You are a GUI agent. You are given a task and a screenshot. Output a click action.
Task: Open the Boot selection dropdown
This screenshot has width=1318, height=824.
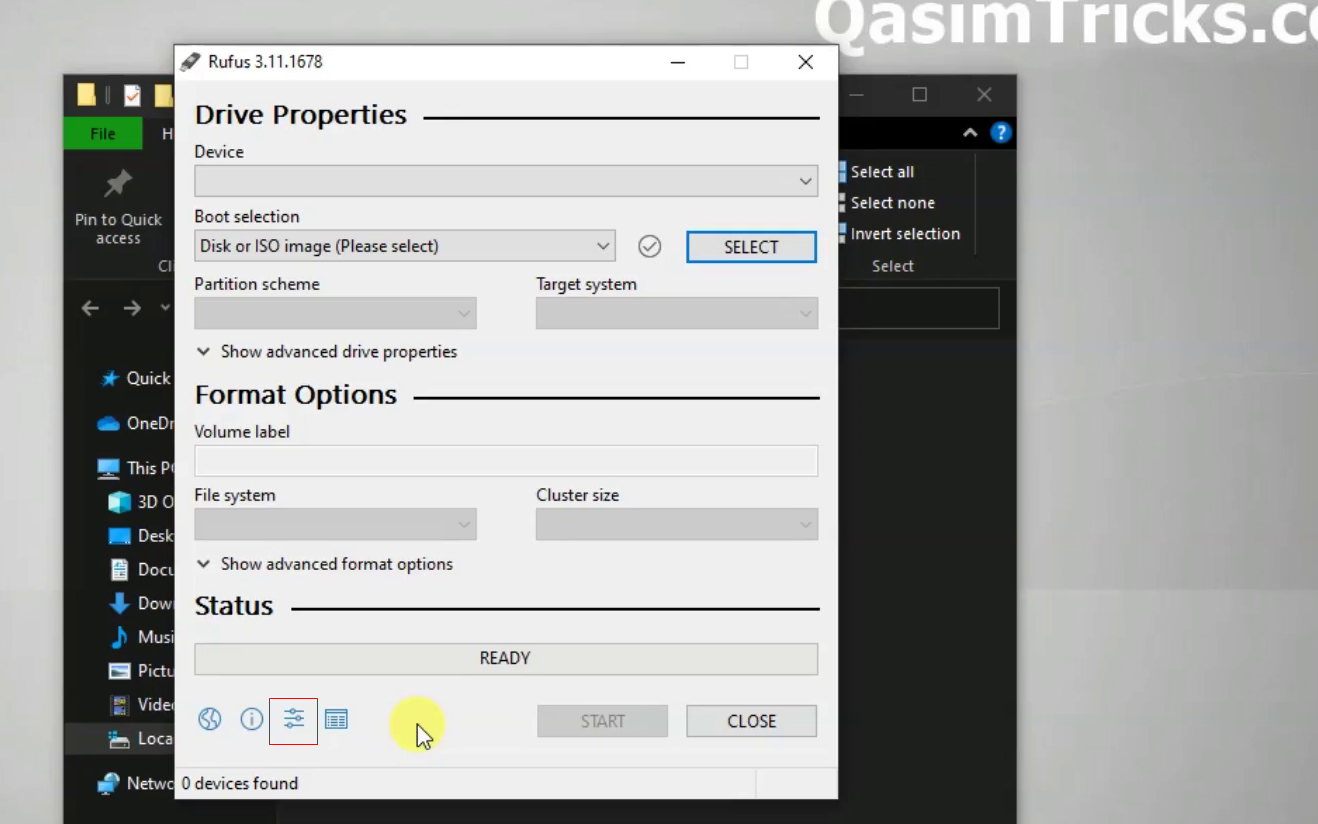click(x=404, y=246)
